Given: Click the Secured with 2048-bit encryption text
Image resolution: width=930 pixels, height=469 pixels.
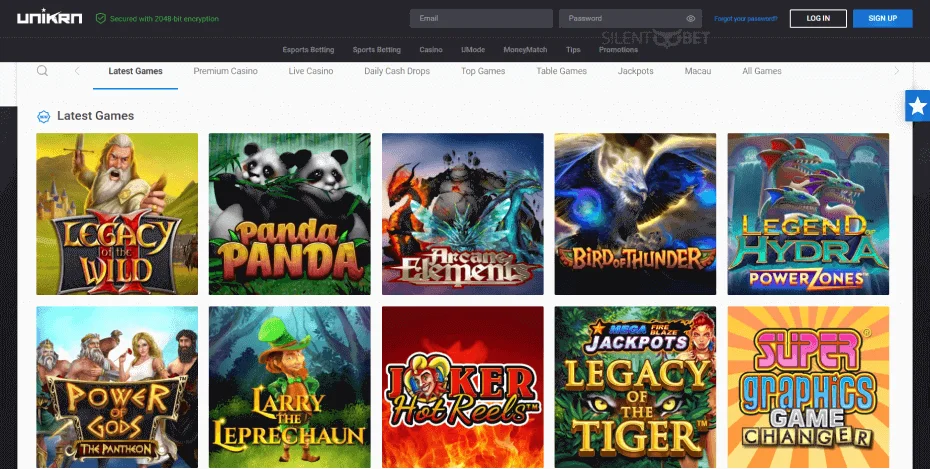Looking at the screenshot, I should 164,18.
